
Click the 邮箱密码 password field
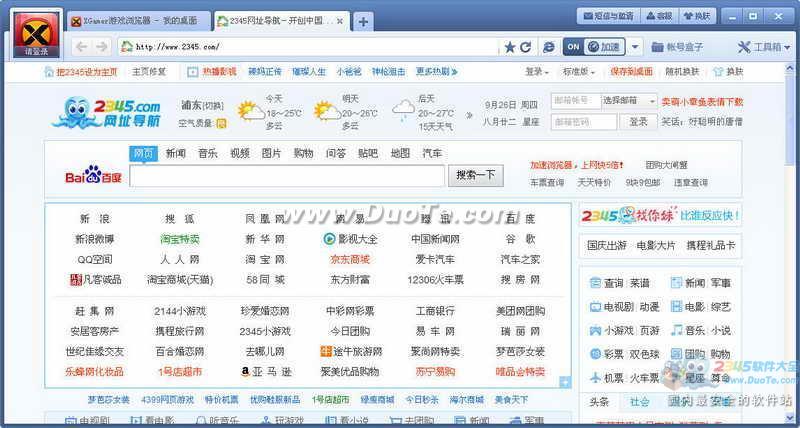click(x=584, y=122)
